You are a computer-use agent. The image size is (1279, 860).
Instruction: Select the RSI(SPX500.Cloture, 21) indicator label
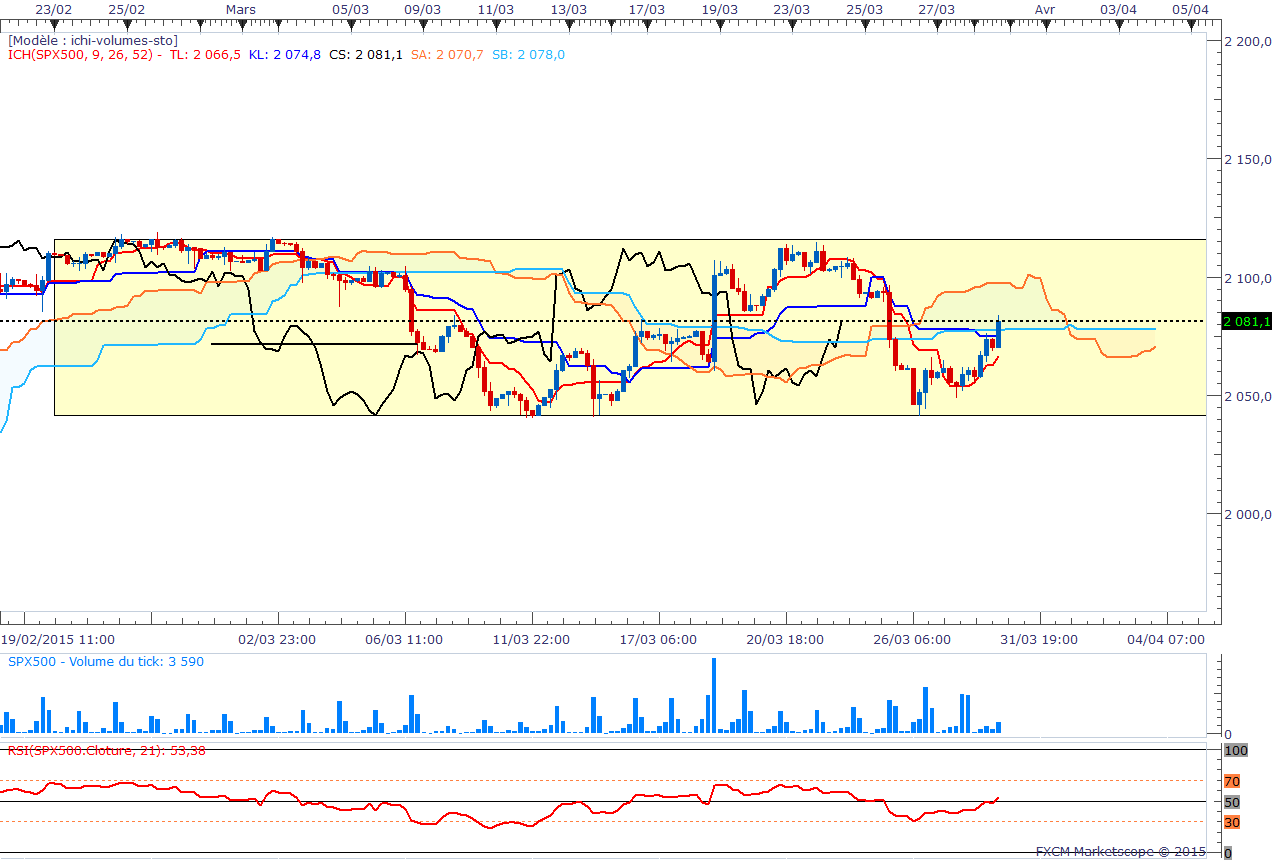click(x=107, y=749)
